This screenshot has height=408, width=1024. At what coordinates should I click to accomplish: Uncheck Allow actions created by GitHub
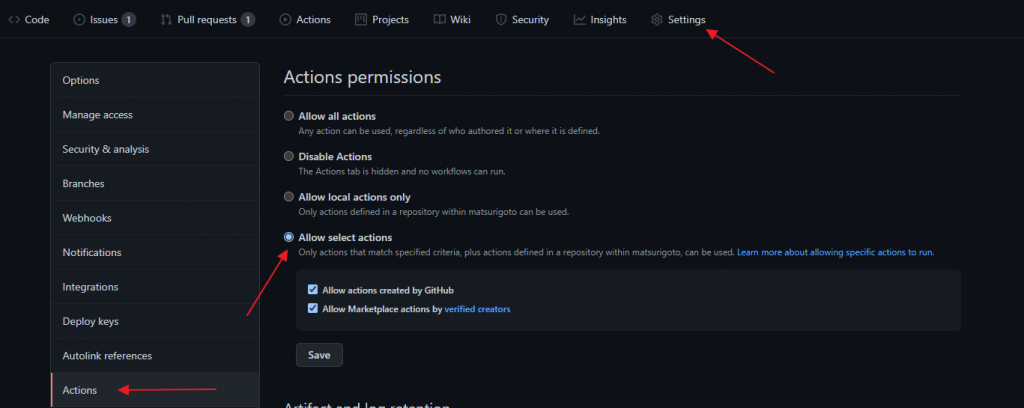[x=313, y=290]
